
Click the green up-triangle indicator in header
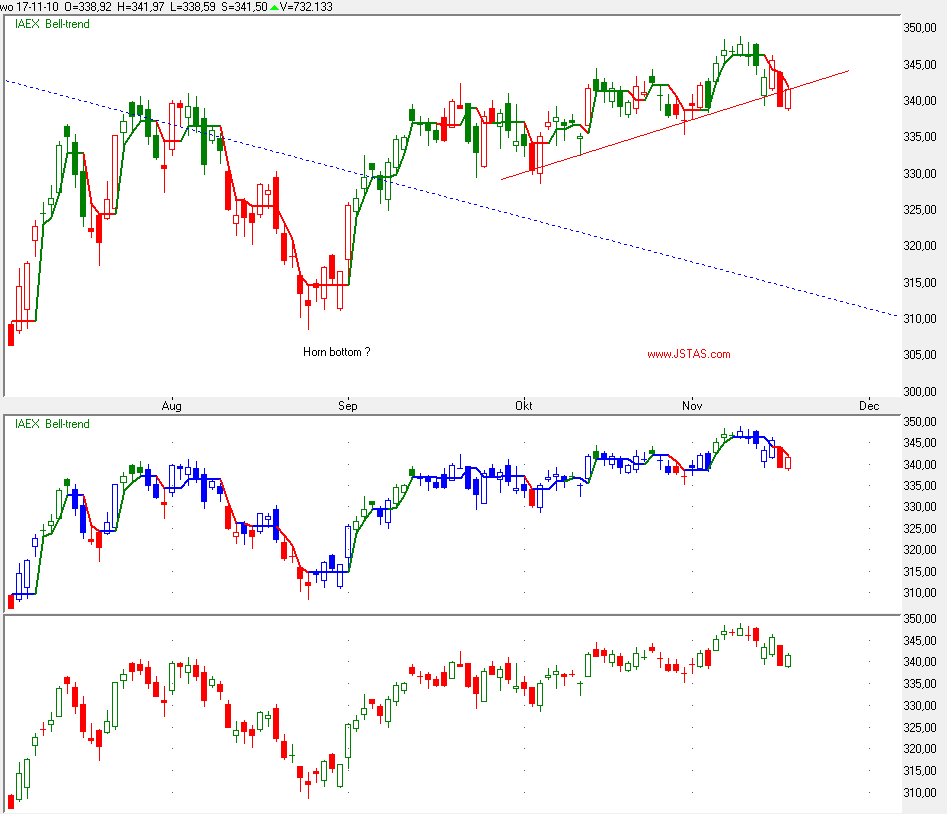pyautogui.click(x=274, y=7)
